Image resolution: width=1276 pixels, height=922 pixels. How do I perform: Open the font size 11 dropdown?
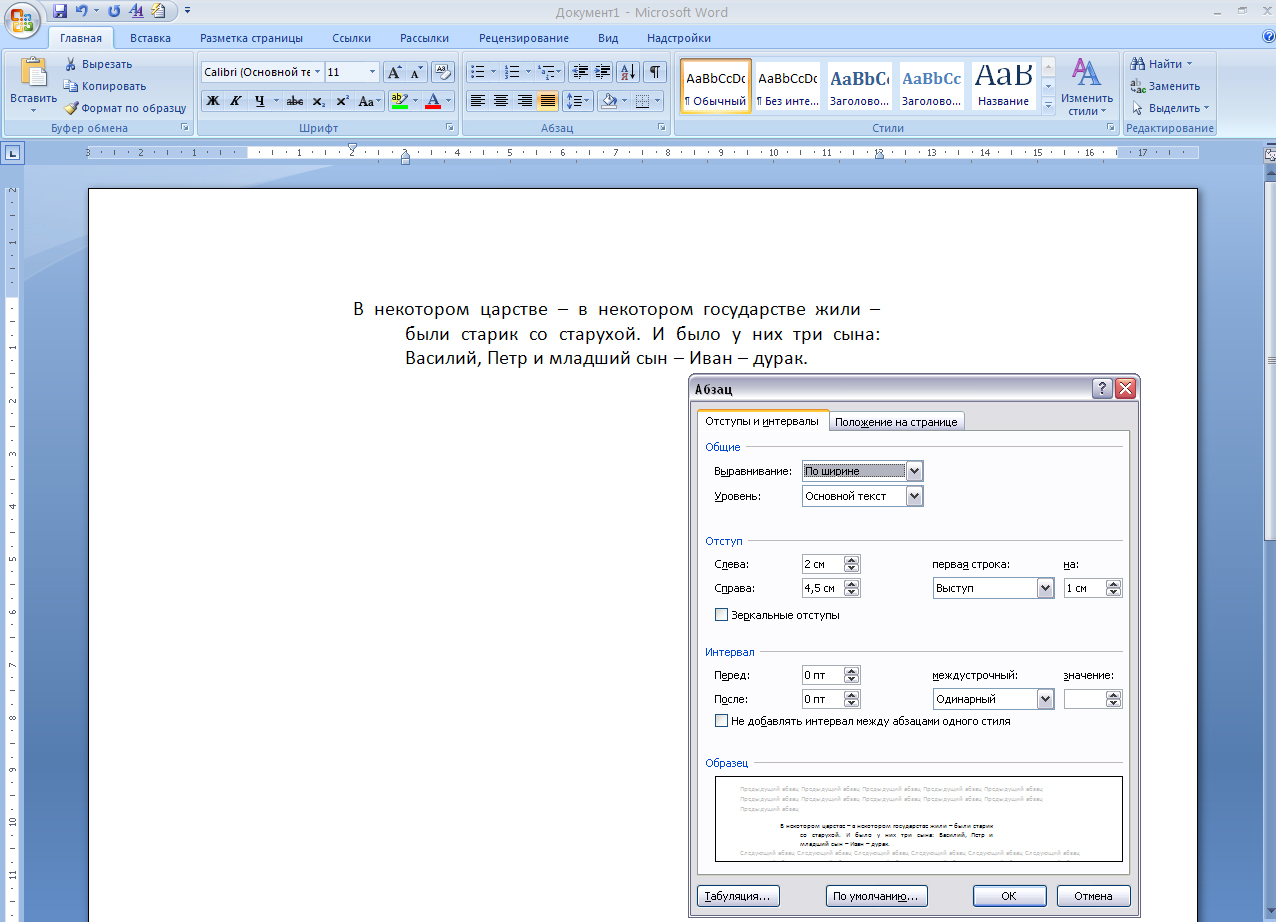(x=373, y=72)
